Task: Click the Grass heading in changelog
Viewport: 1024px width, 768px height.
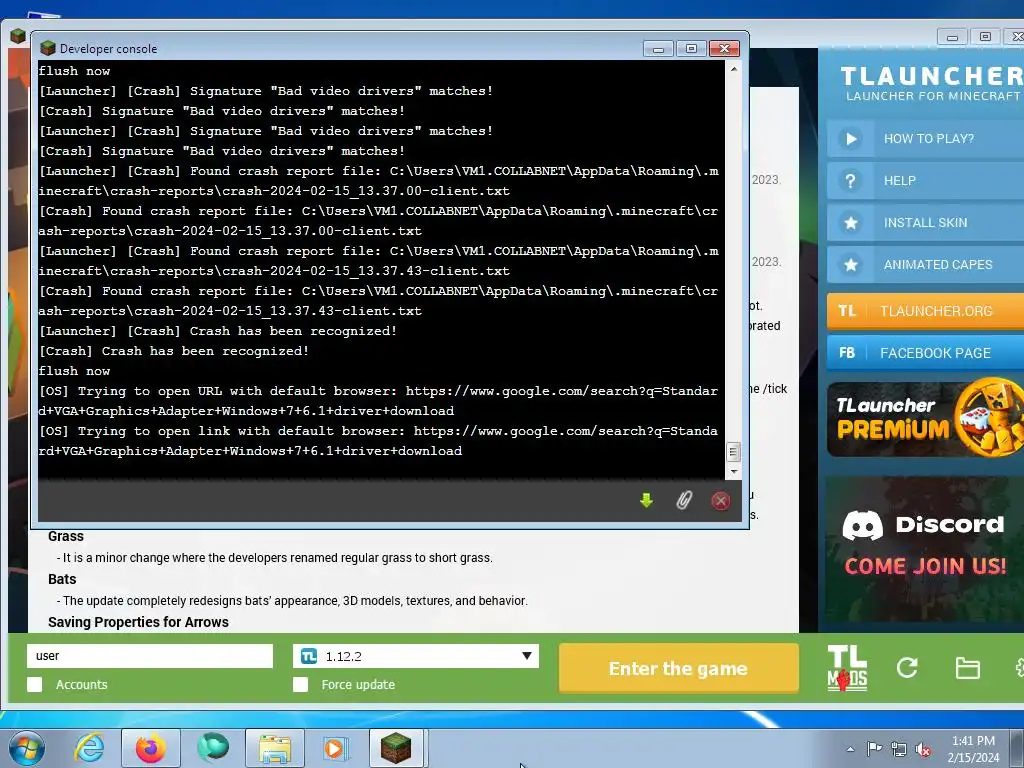Action: 66,536
